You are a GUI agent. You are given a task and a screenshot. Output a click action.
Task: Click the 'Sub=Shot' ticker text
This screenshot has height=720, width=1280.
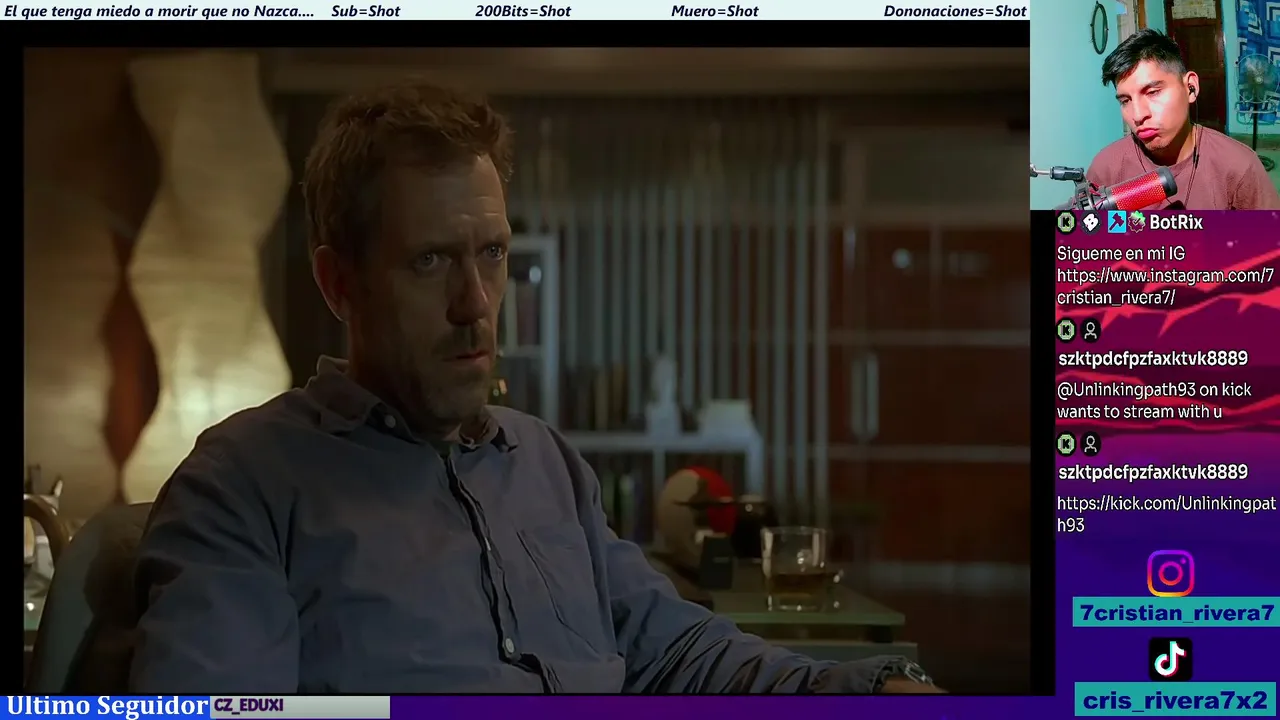point(365,11)
